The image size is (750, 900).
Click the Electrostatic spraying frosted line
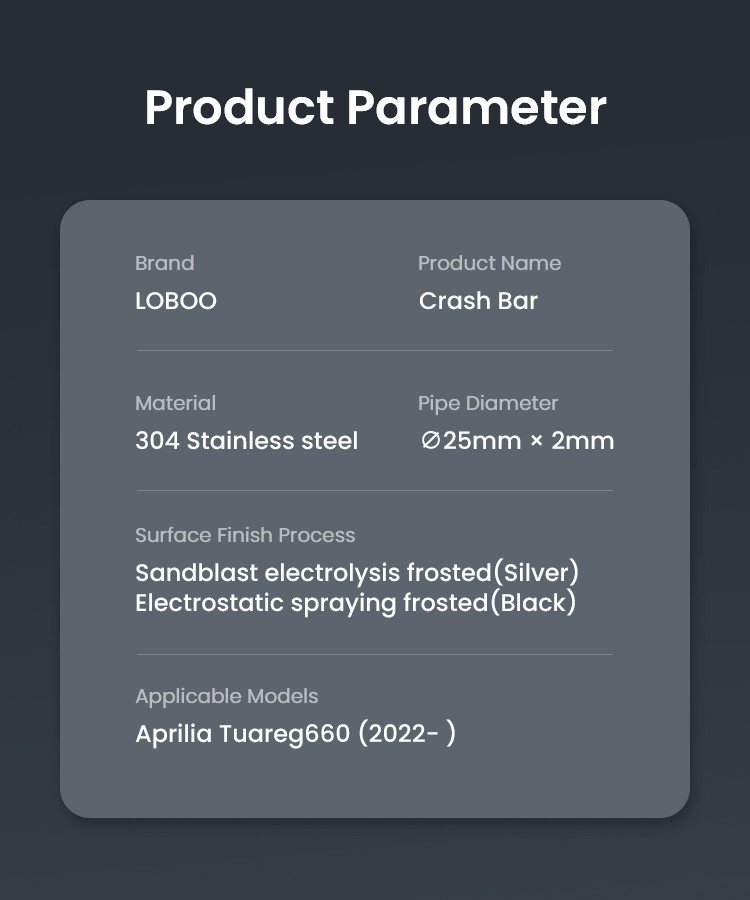click(x=312, y=603)
